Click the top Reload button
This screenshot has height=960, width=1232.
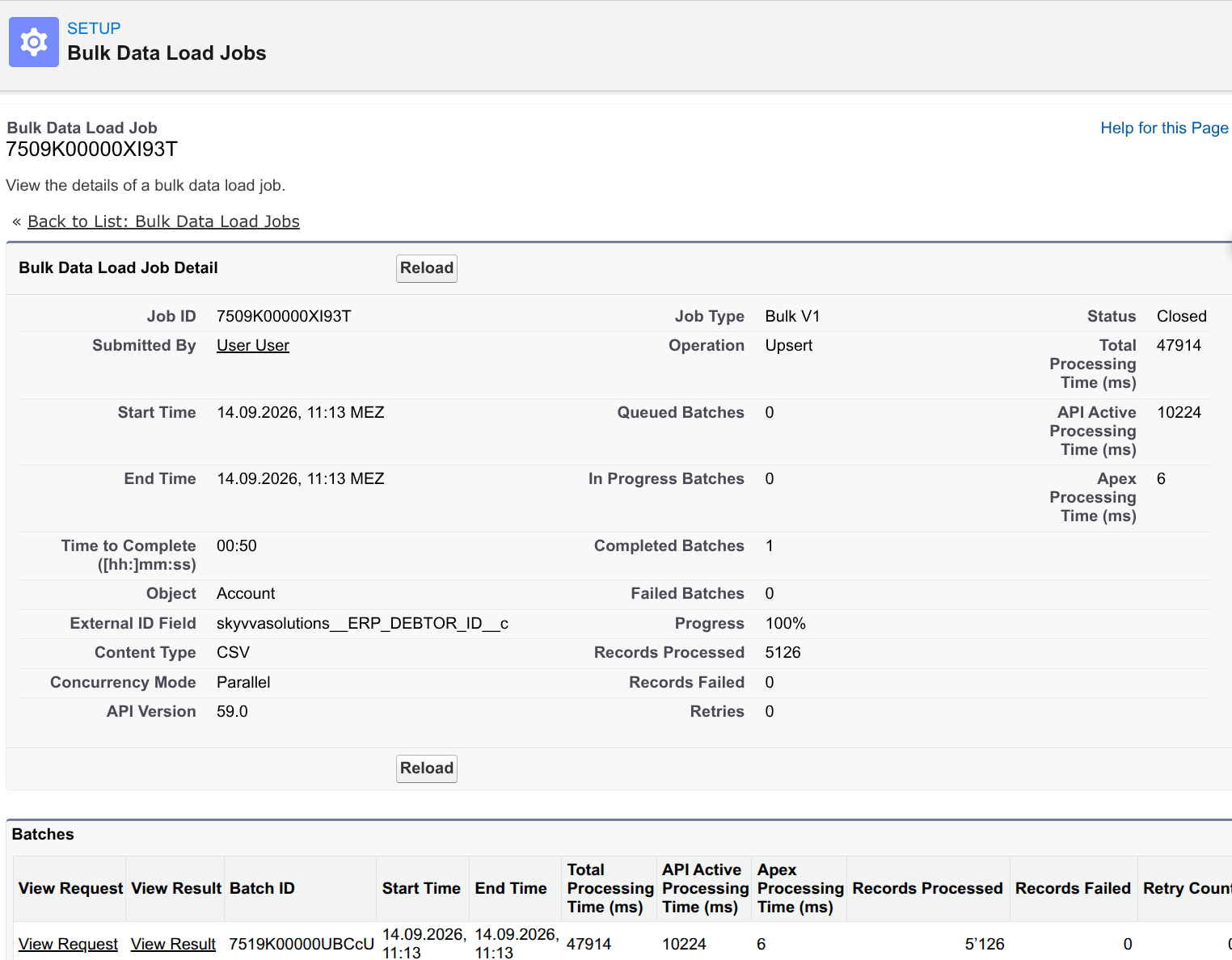[x=427, y=268]
